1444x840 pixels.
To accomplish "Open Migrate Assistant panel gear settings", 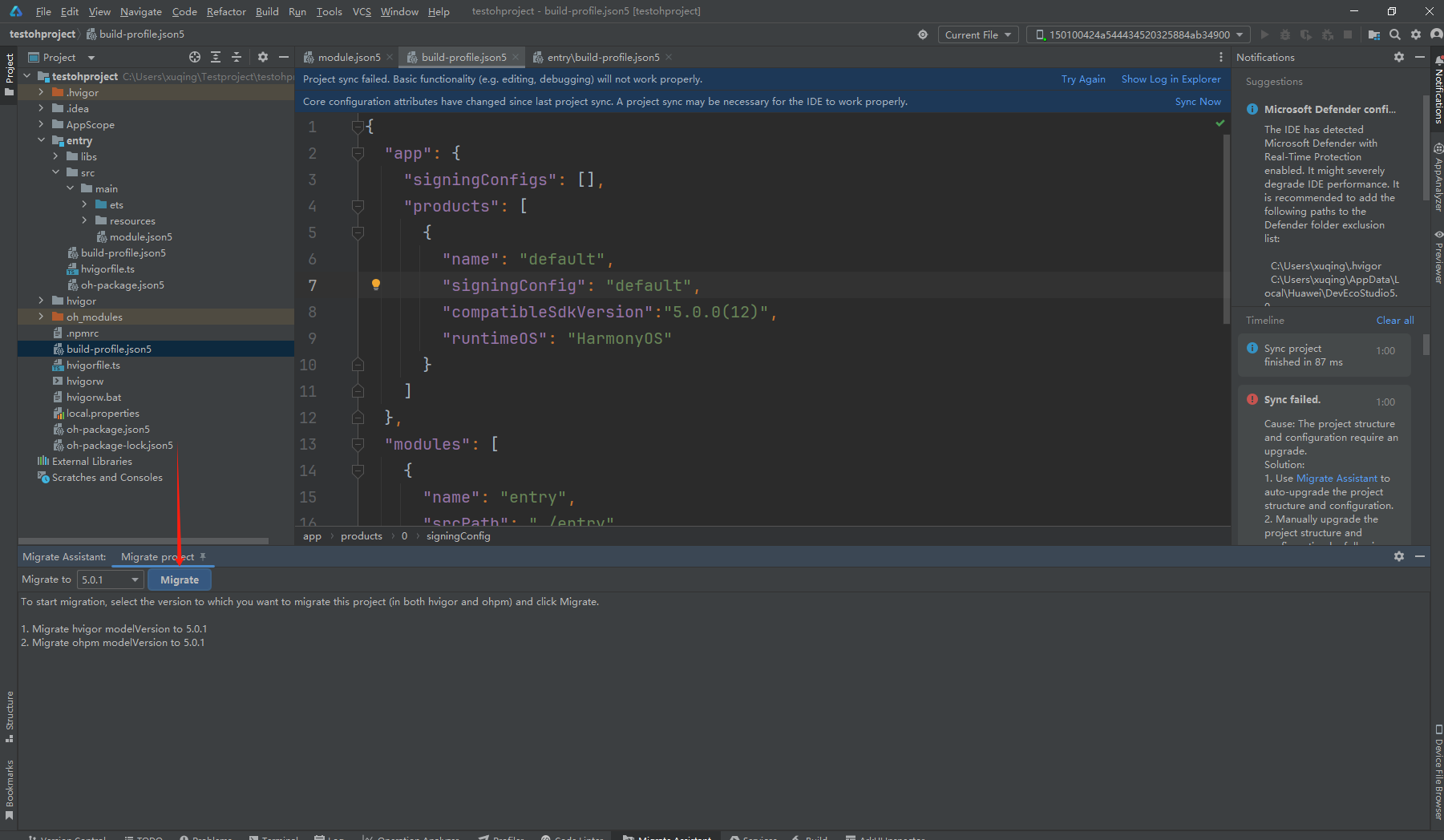I will tap(1399, 556).
